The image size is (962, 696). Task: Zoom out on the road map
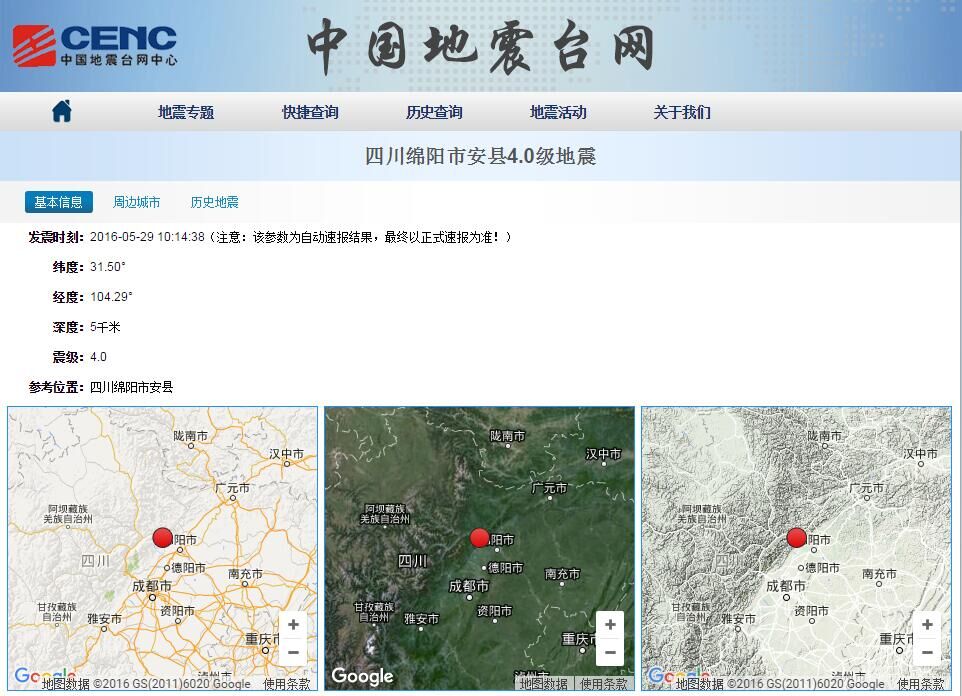293,652
